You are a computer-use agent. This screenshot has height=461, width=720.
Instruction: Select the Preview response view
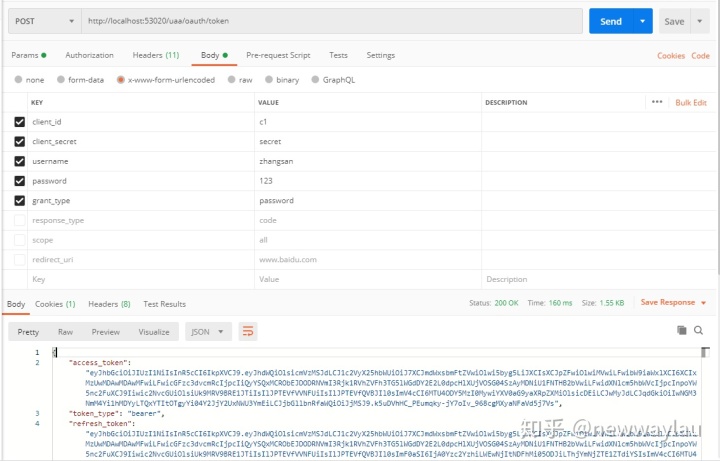pyautogui.click(x=106, y=332)
